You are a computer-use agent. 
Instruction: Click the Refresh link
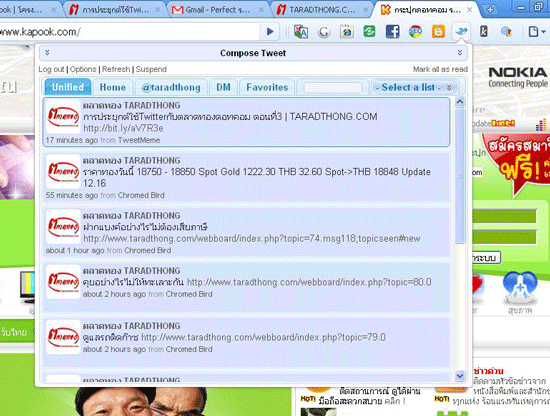pos(116,69)
